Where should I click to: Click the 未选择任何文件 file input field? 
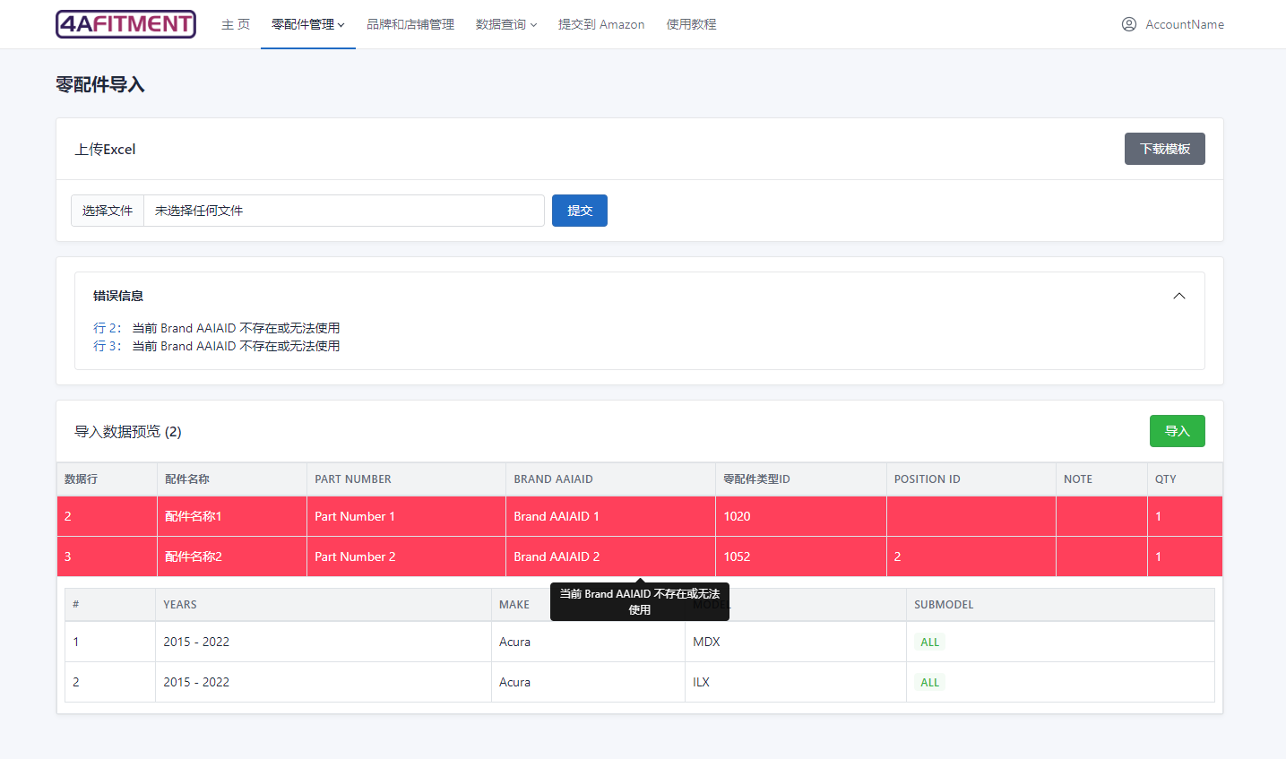pos(343,211)
